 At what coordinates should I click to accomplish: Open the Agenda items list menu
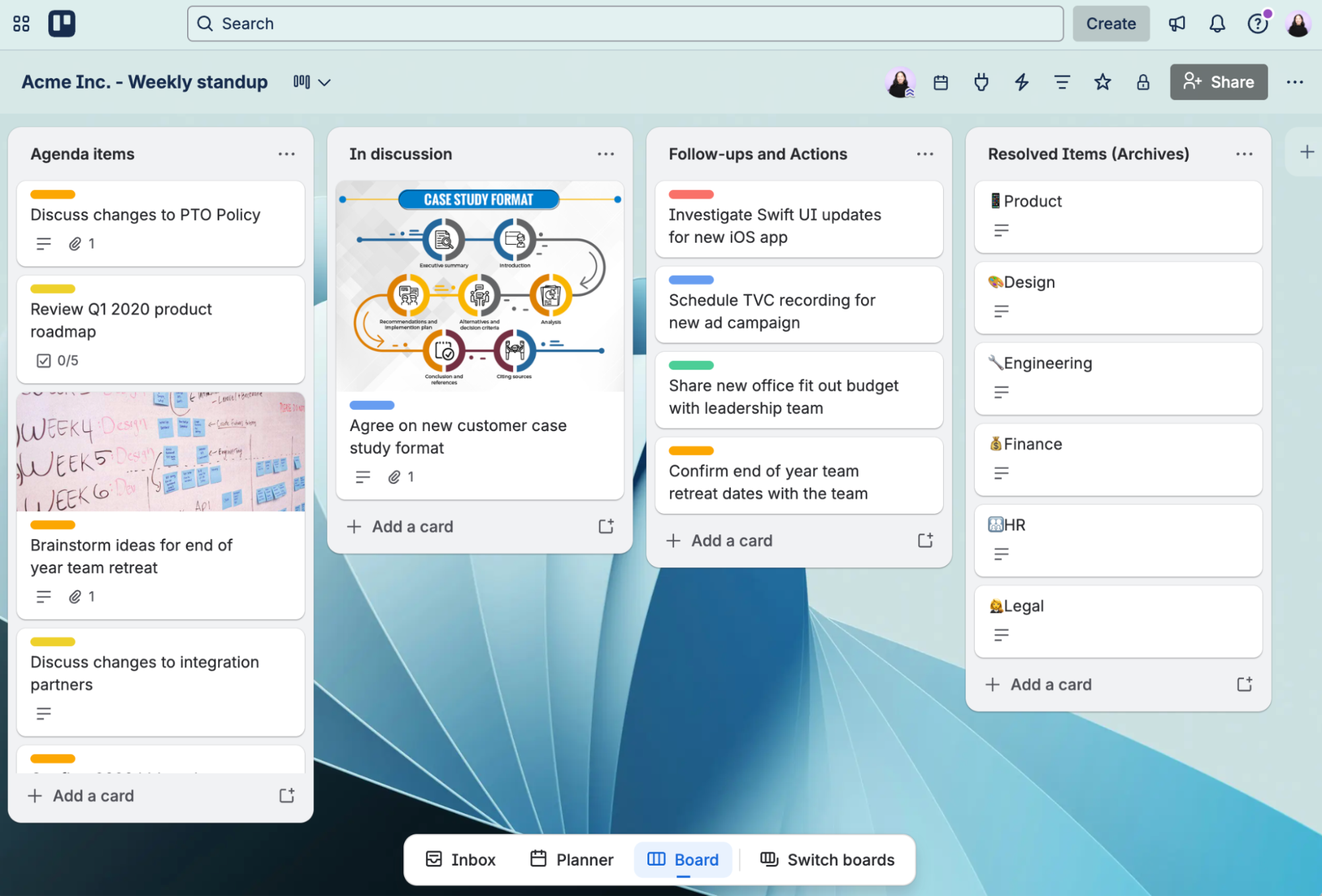286,153
